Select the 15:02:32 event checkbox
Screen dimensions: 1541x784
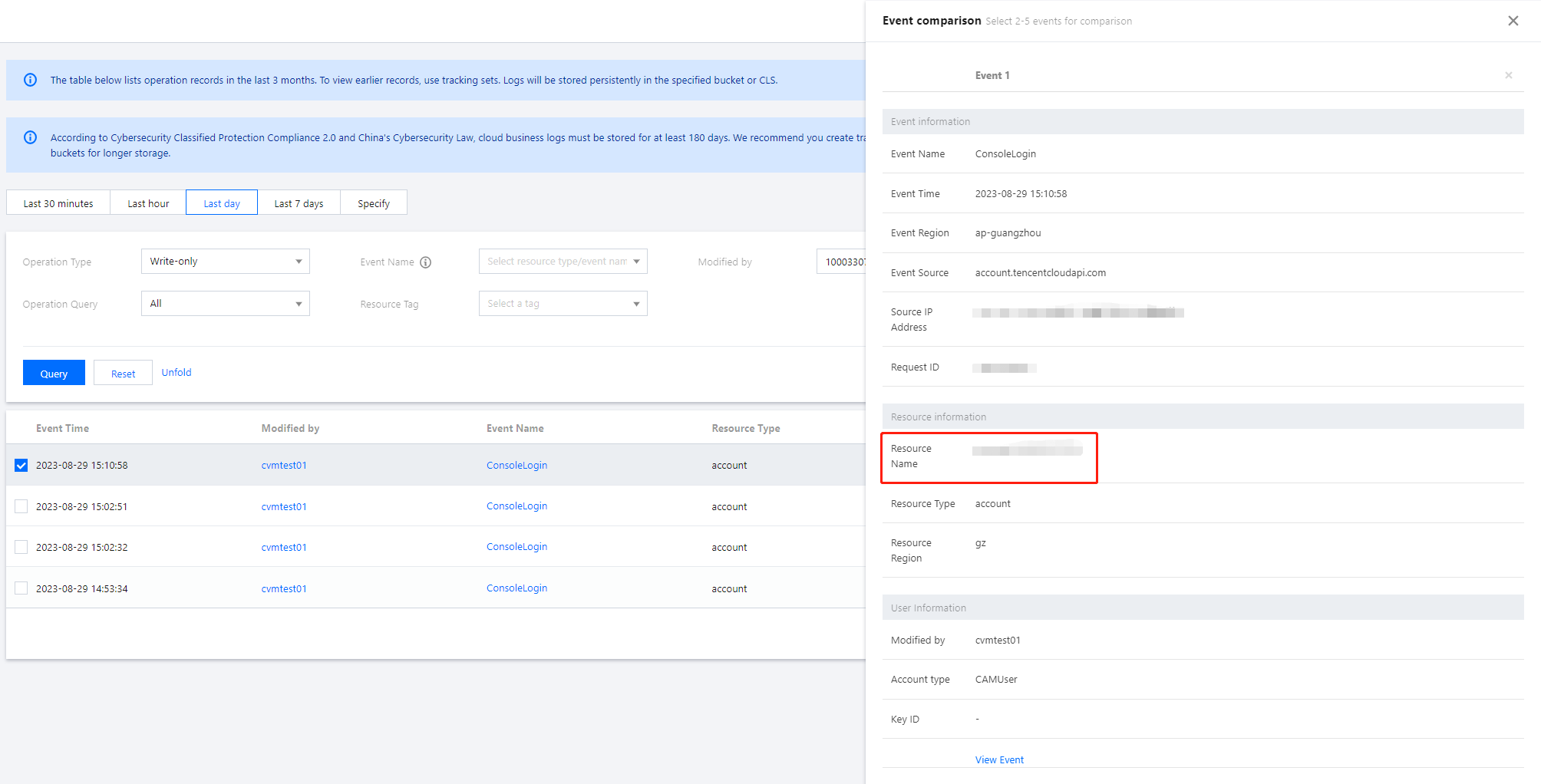[21, 547]
